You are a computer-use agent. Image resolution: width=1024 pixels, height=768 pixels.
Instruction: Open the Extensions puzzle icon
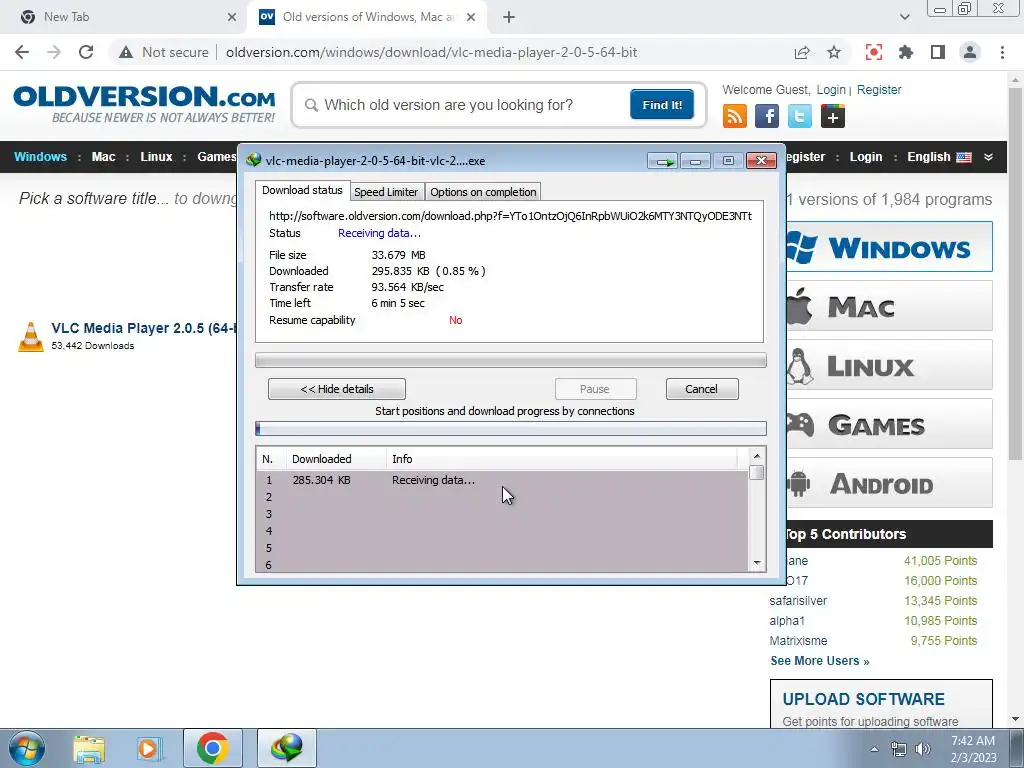click(906, 52)
